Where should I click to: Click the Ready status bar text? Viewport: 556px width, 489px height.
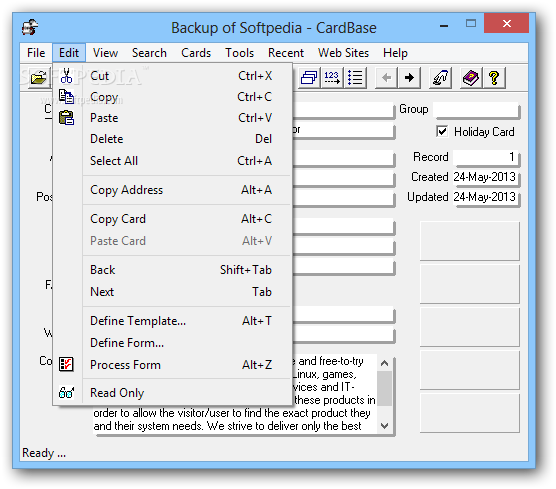[x=44, y=453]
